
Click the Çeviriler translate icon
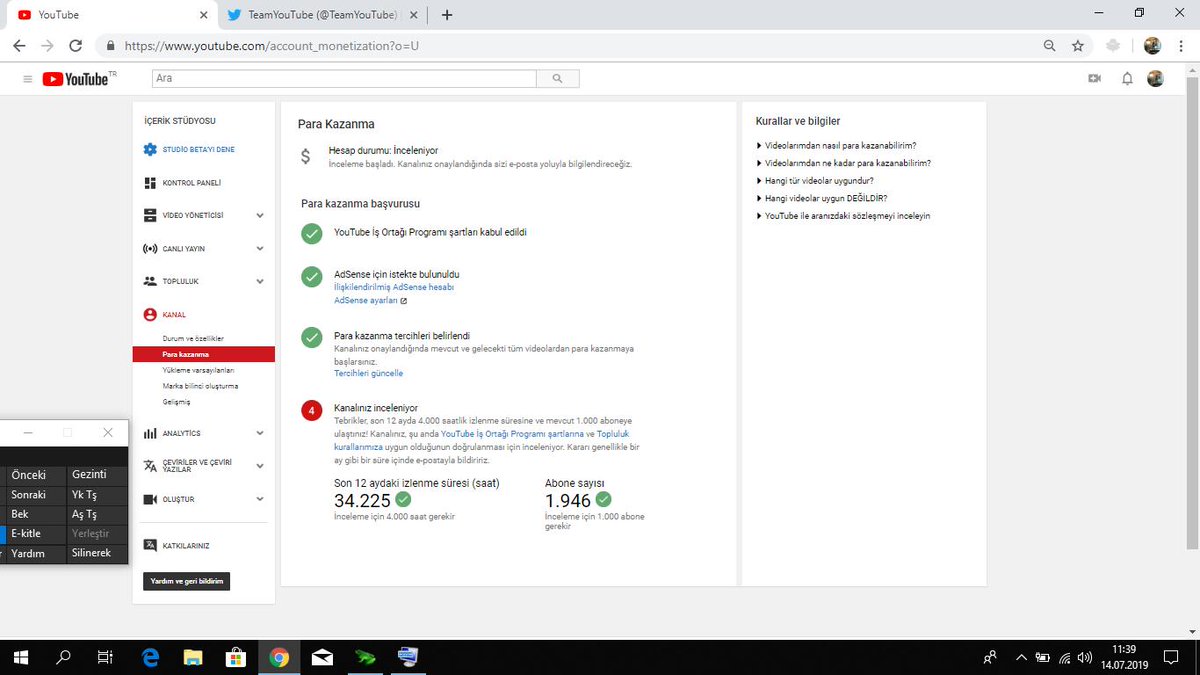pyautogui.click(x=150, y=466)
